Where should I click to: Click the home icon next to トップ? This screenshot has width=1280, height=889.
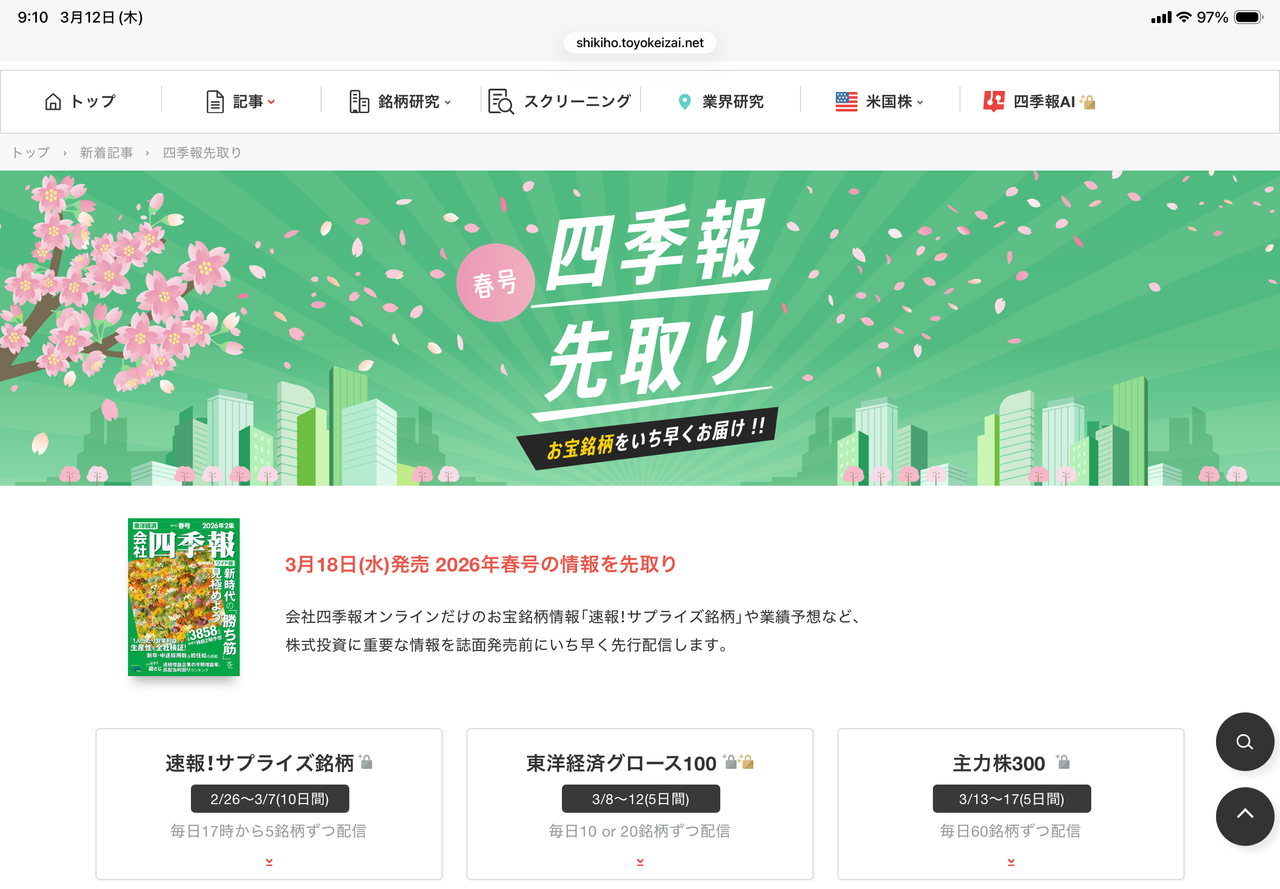(53, 101)
